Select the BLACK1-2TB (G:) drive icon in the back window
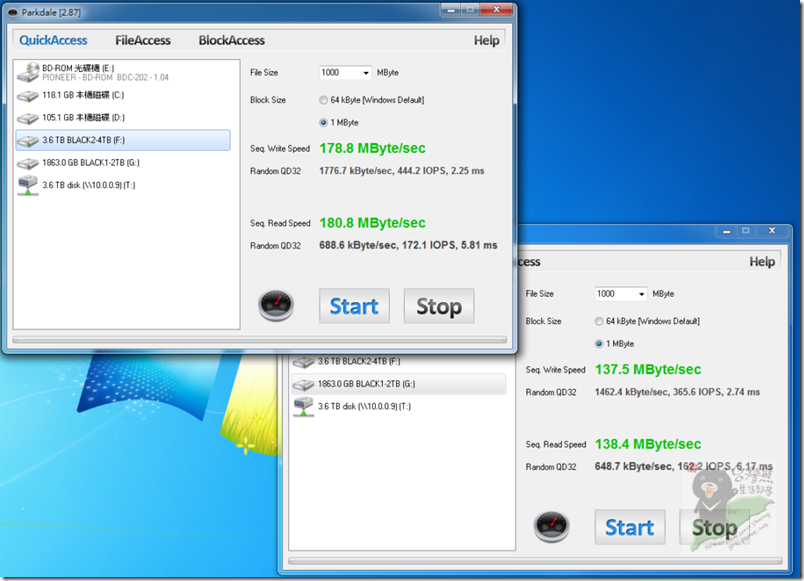 point(303,384)
